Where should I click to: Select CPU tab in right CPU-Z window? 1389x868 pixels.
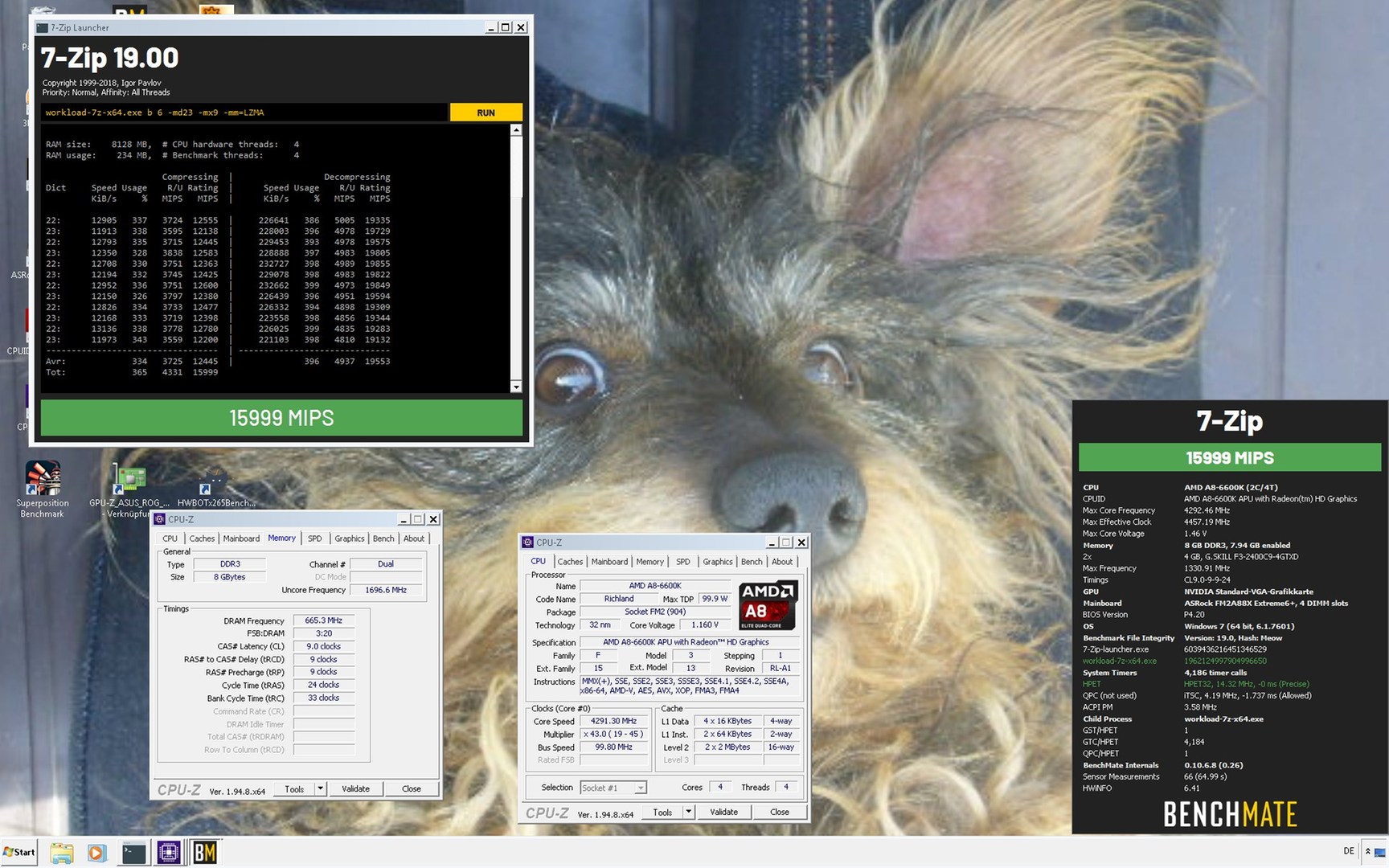538,561
